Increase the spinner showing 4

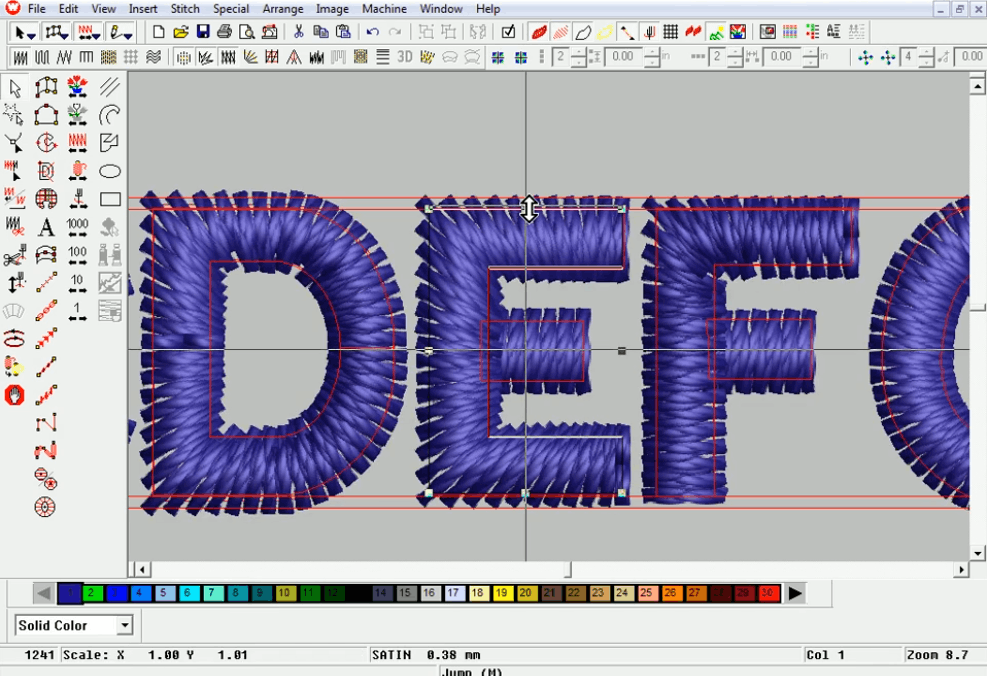925,53
